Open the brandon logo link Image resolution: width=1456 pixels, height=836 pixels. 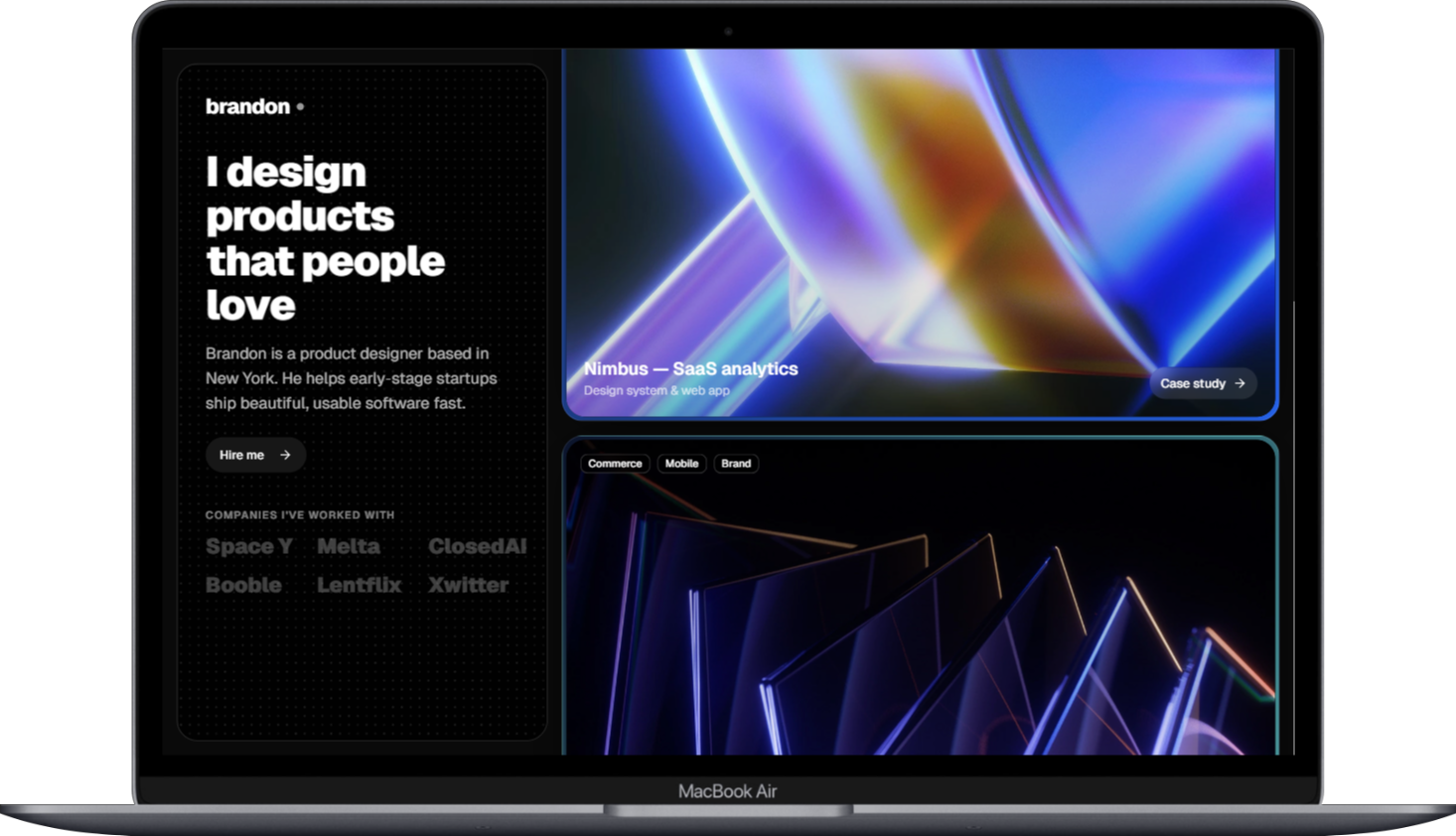point(247,106)
